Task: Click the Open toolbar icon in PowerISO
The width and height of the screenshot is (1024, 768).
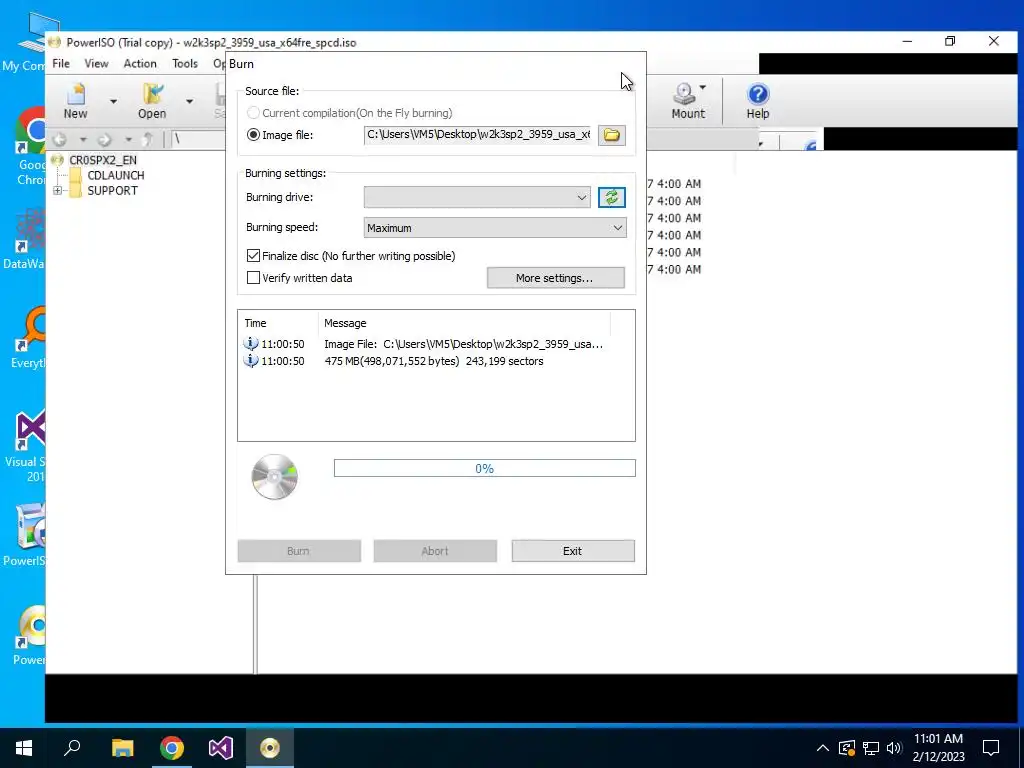Action: (x=152, y=101)
